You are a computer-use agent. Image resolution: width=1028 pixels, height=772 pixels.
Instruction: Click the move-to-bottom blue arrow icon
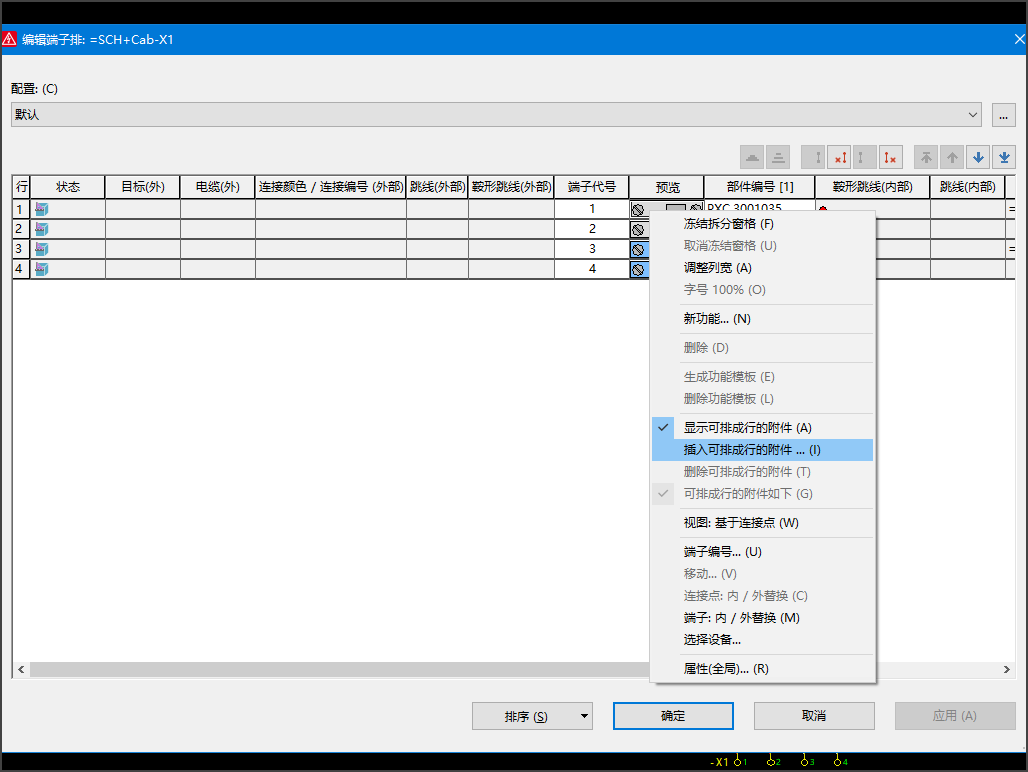[x=1004, y=157]
